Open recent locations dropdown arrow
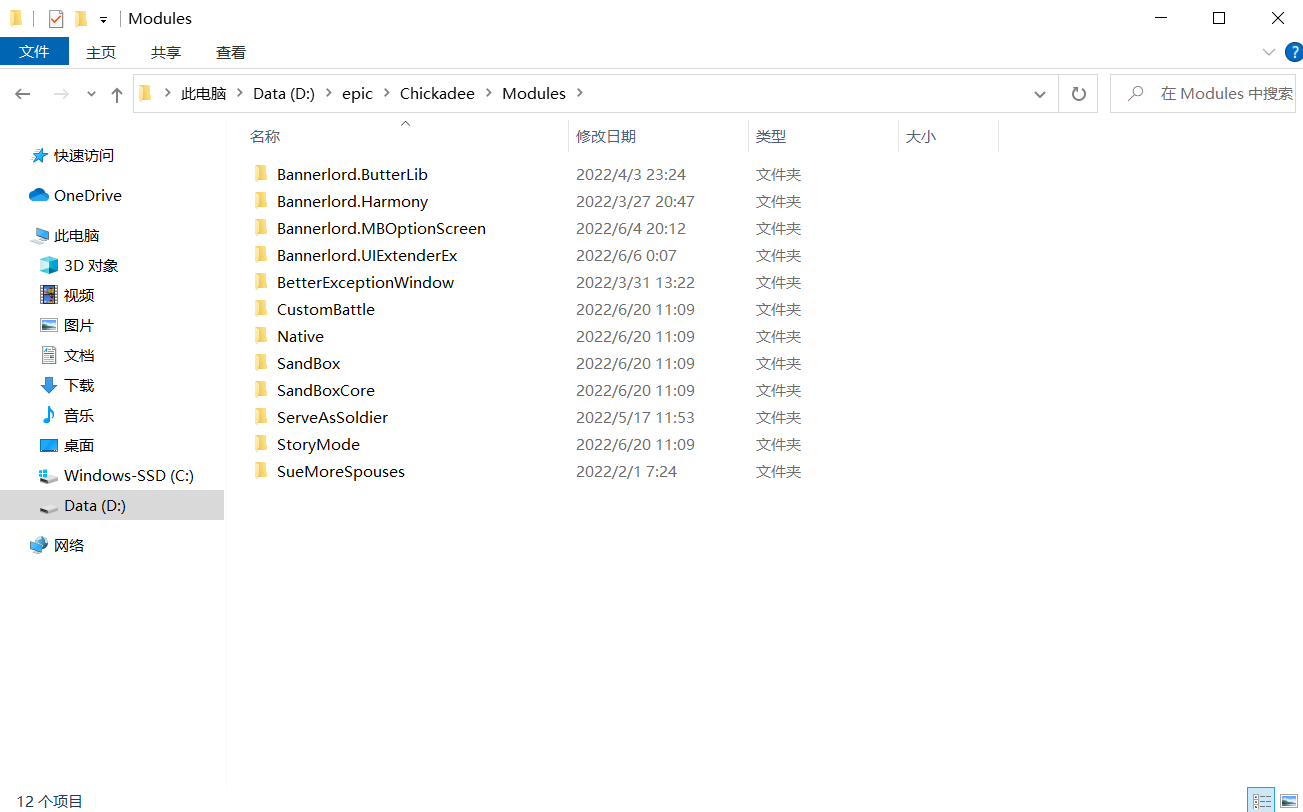 [x=91, y=94]
